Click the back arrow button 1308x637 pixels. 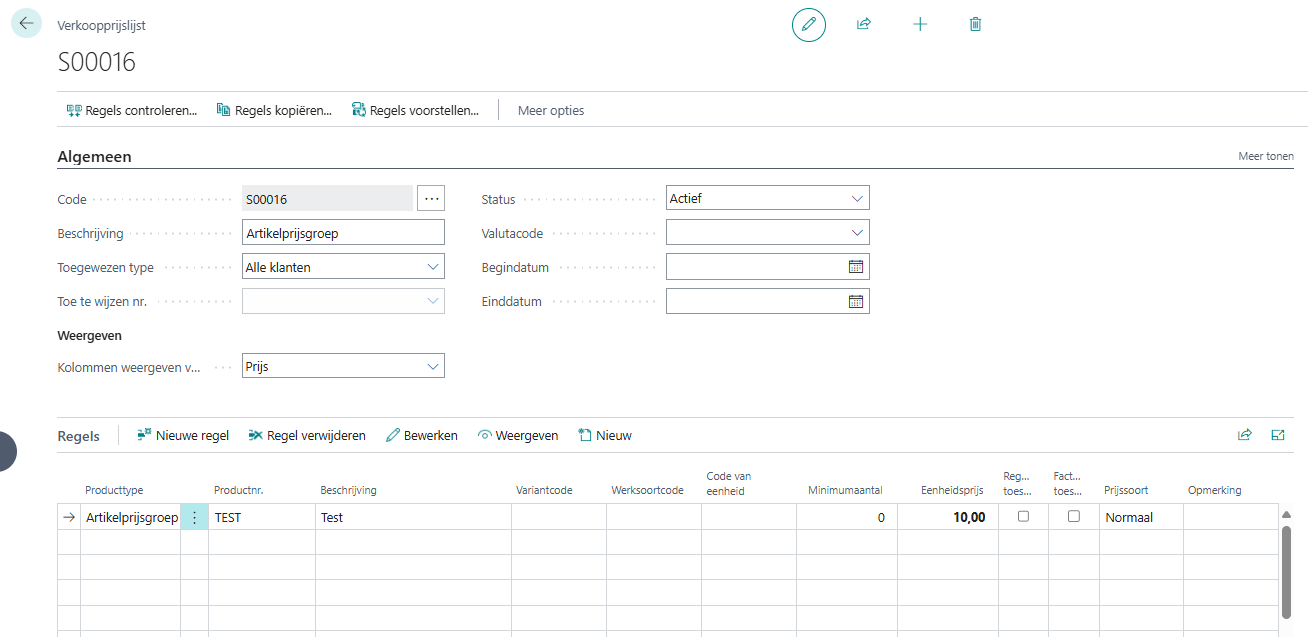point(26,23)
